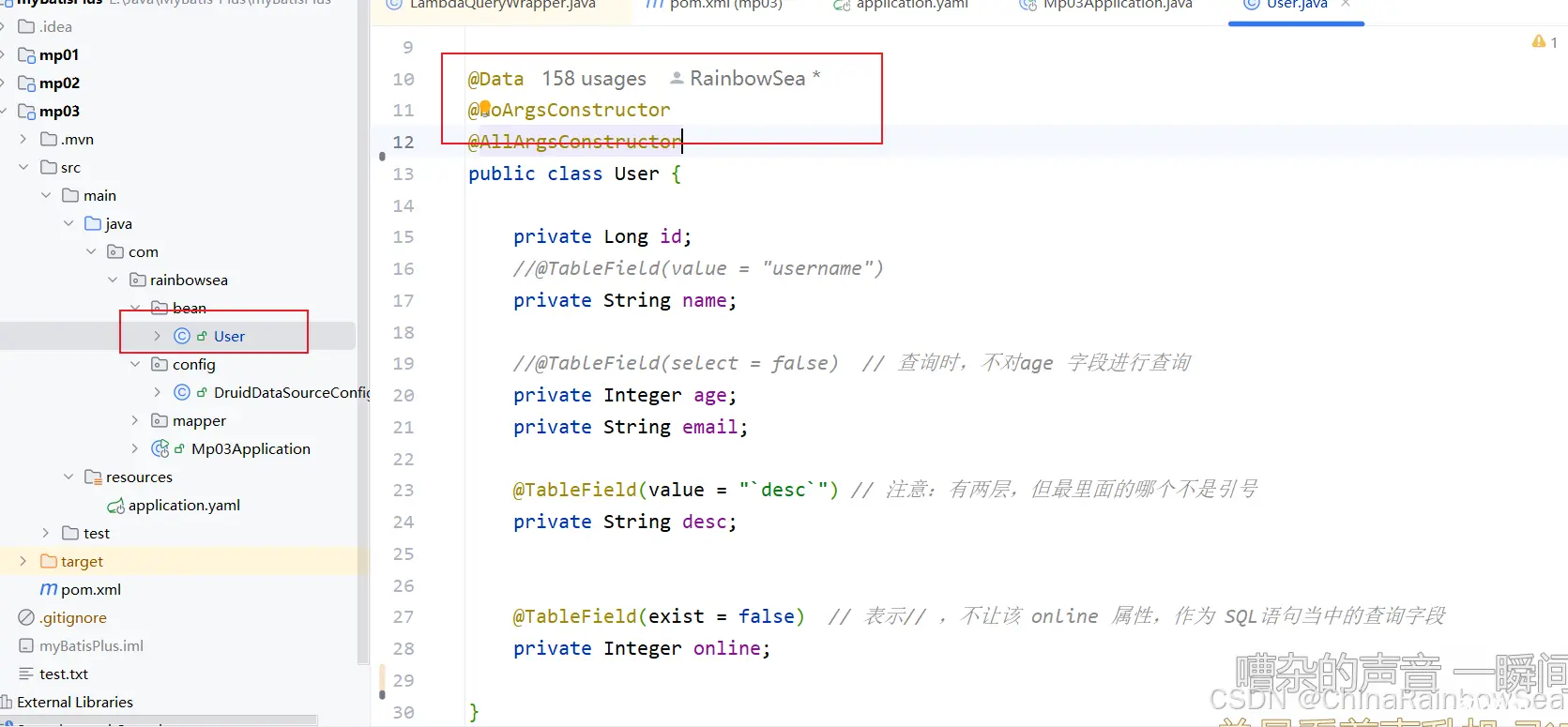
Task: Collapse the config package
Action: pos(135,364)
